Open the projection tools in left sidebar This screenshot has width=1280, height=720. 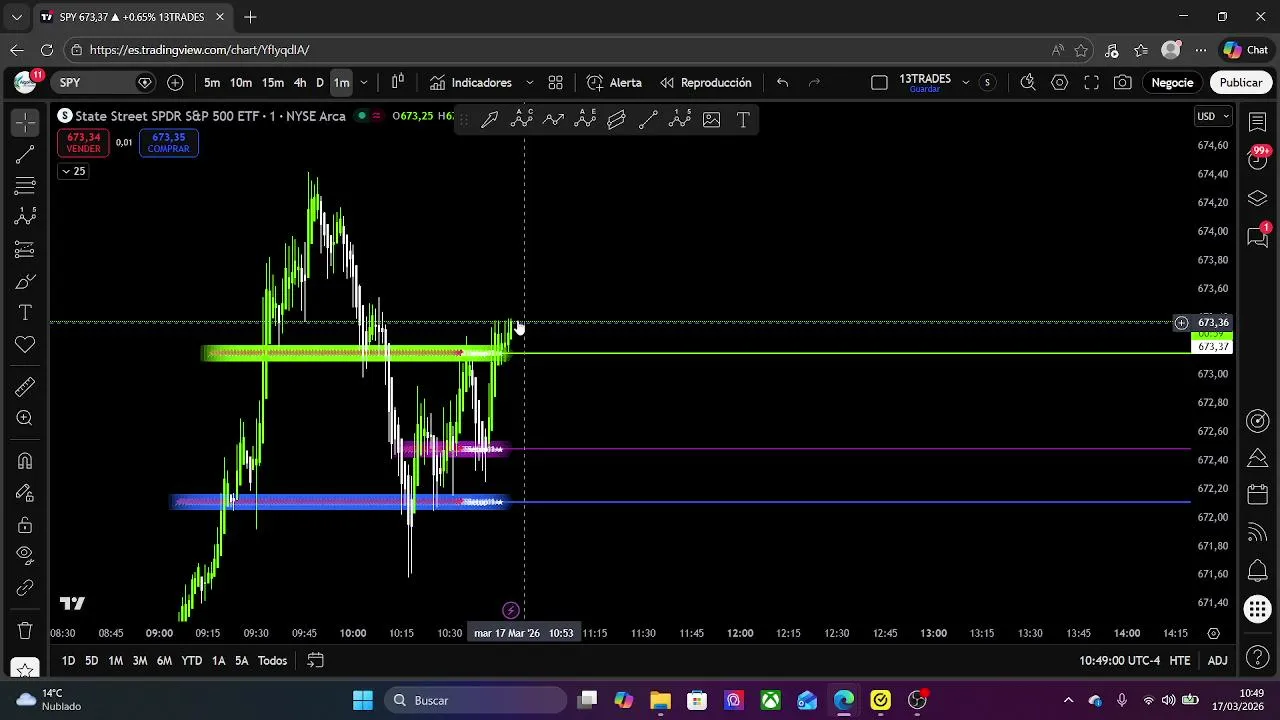[x=25, y=249]
